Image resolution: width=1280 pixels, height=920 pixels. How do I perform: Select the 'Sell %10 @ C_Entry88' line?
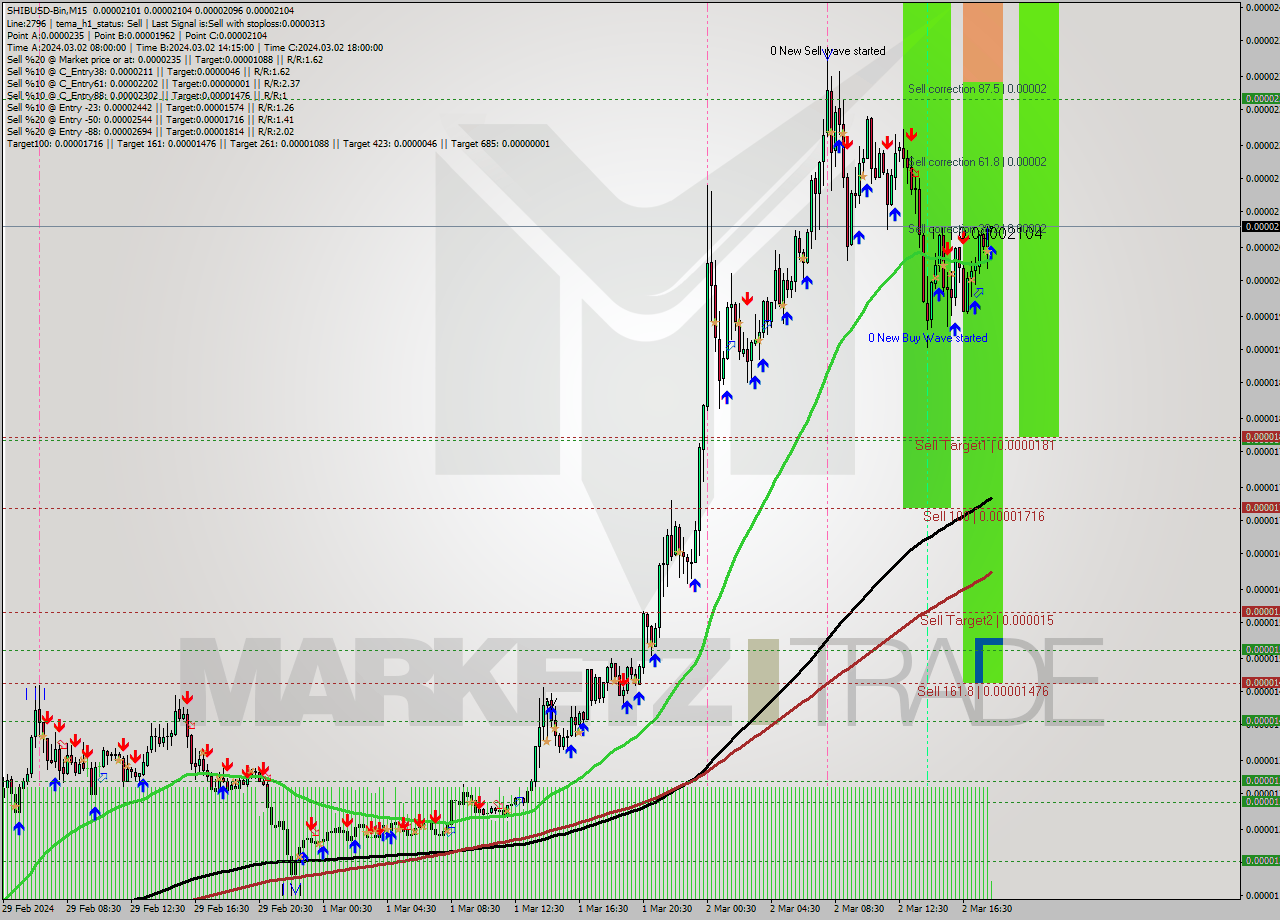146,95
